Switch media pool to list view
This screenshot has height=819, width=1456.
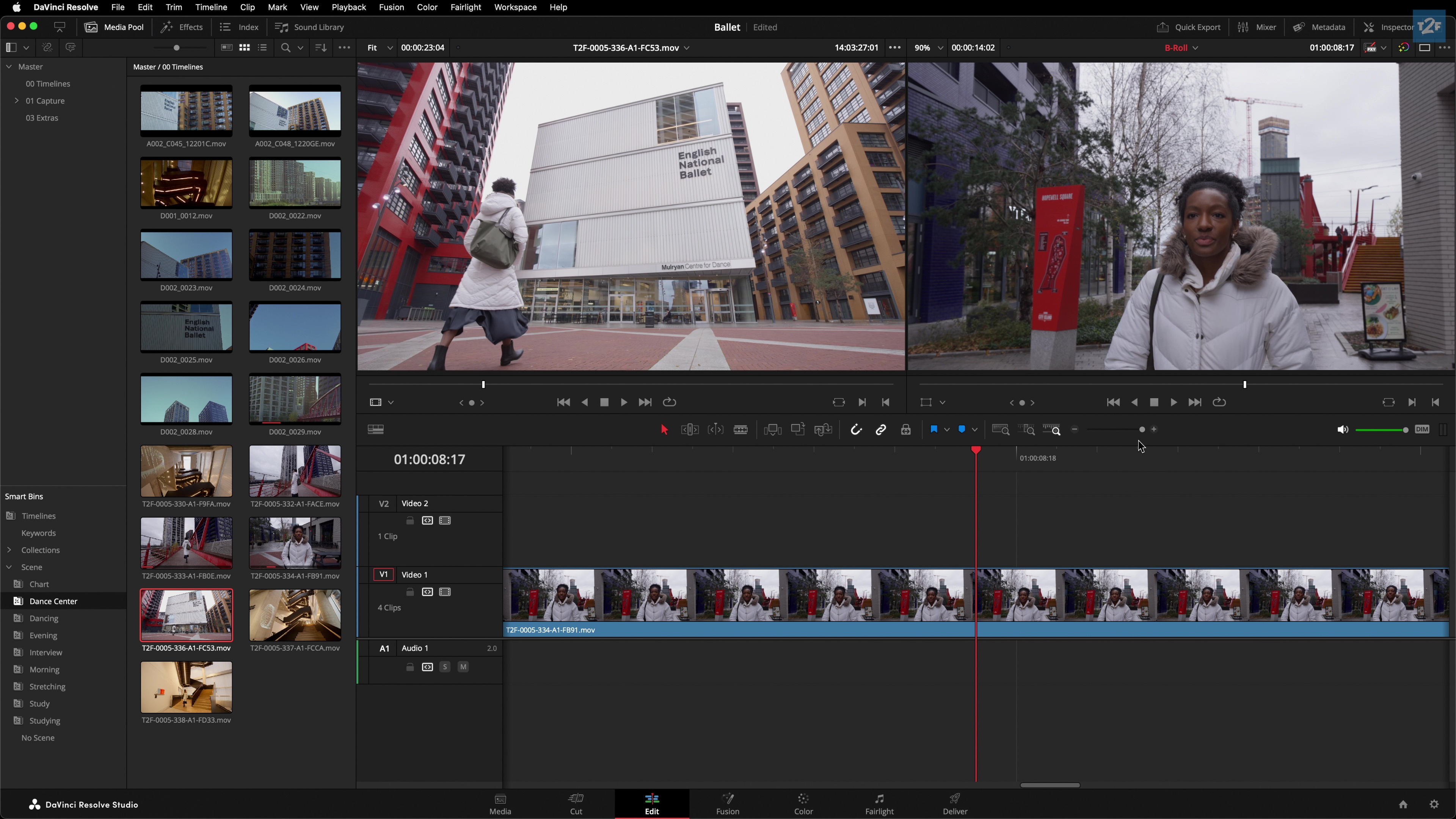(262, 47)
